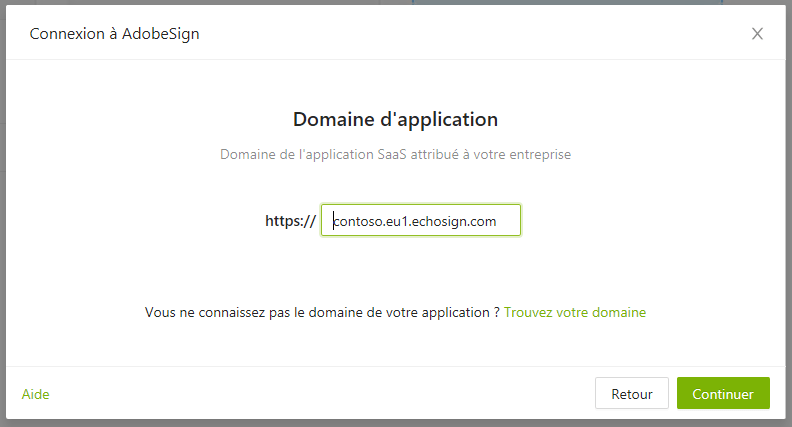
Task: Click the Continuer button
Action: pos(723,393)
